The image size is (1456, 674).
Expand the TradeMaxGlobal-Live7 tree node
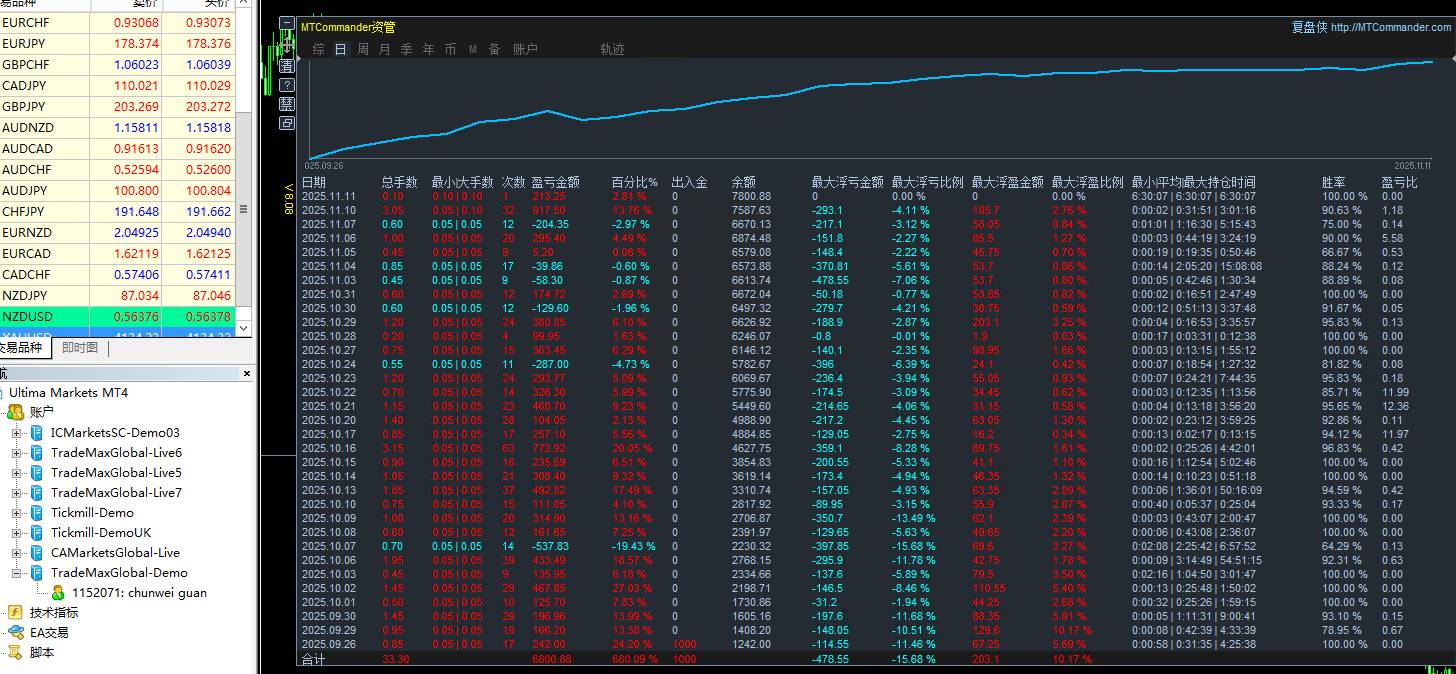click(x=16, y=493)
